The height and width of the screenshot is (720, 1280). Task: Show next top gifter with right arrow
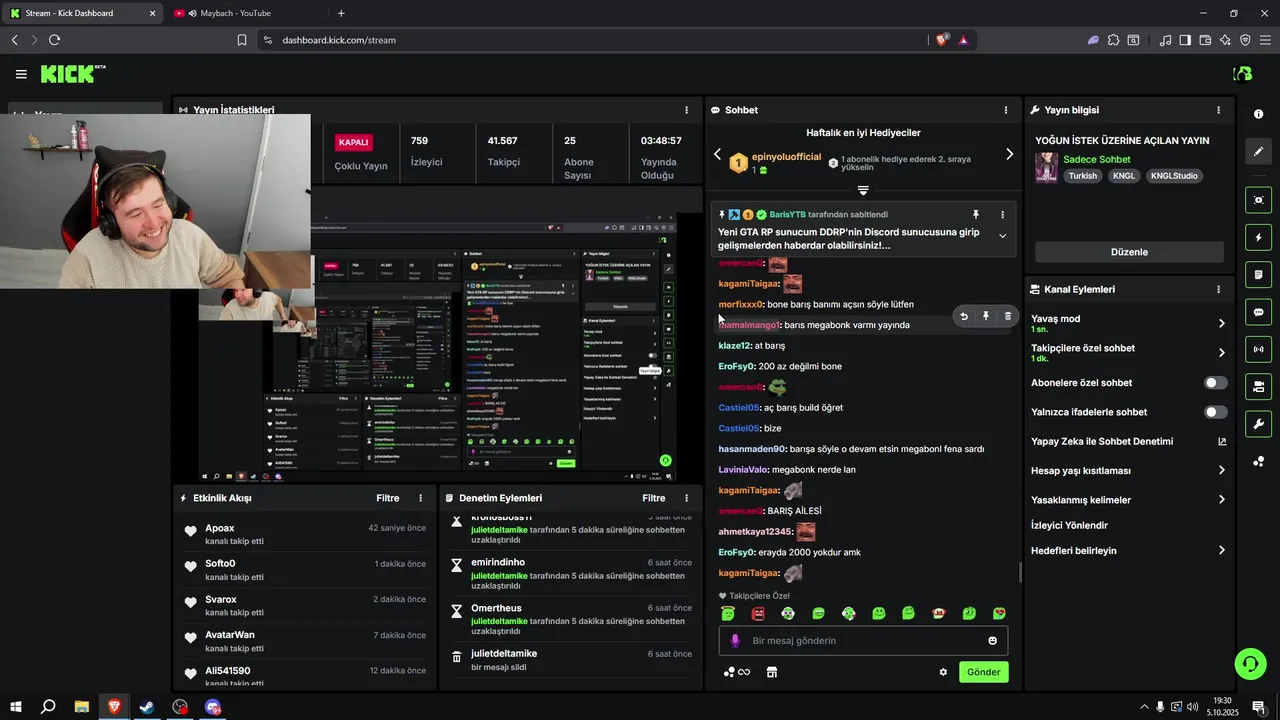(x=1009, y=154)
